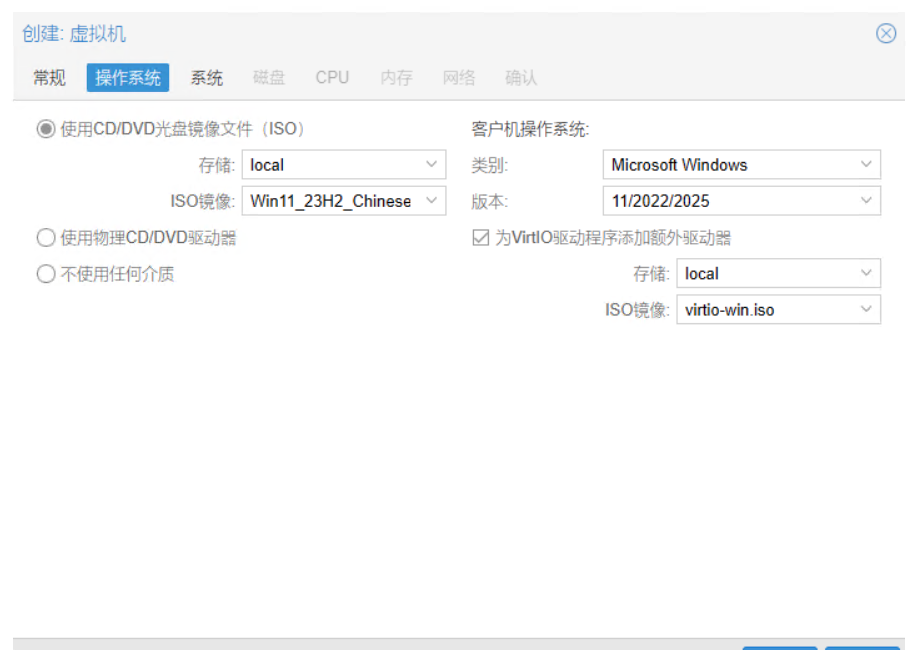Screen dimensions: 923x650
Task: Select the 操作系统 tab
Action: point(128,78)
